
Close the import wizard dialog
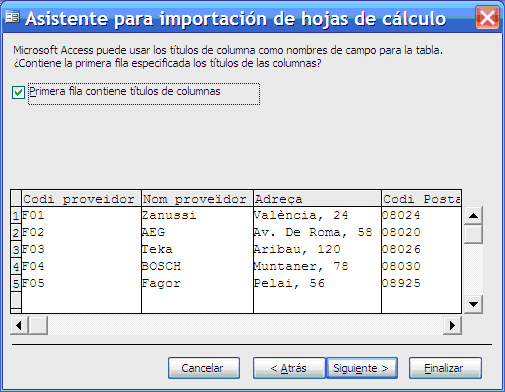click(x=487, y=17)
